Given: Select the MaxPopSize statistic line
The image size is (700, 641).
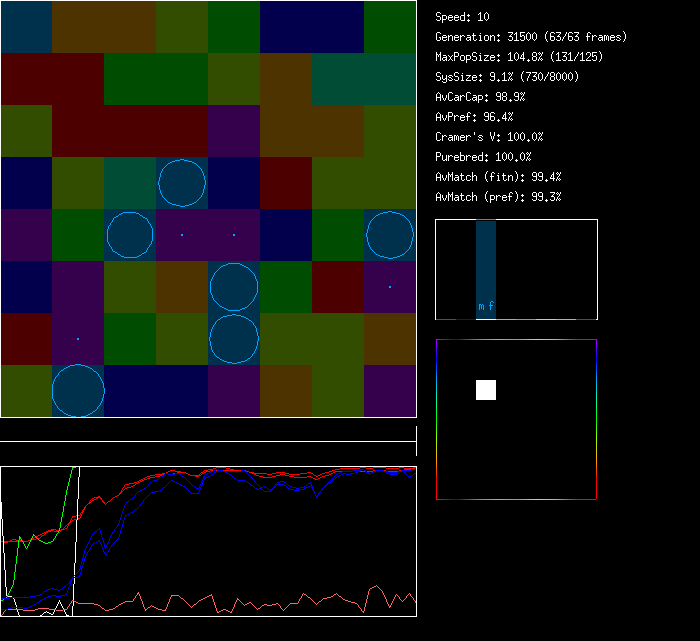Looking at the screenshot, I should point(519,57).
